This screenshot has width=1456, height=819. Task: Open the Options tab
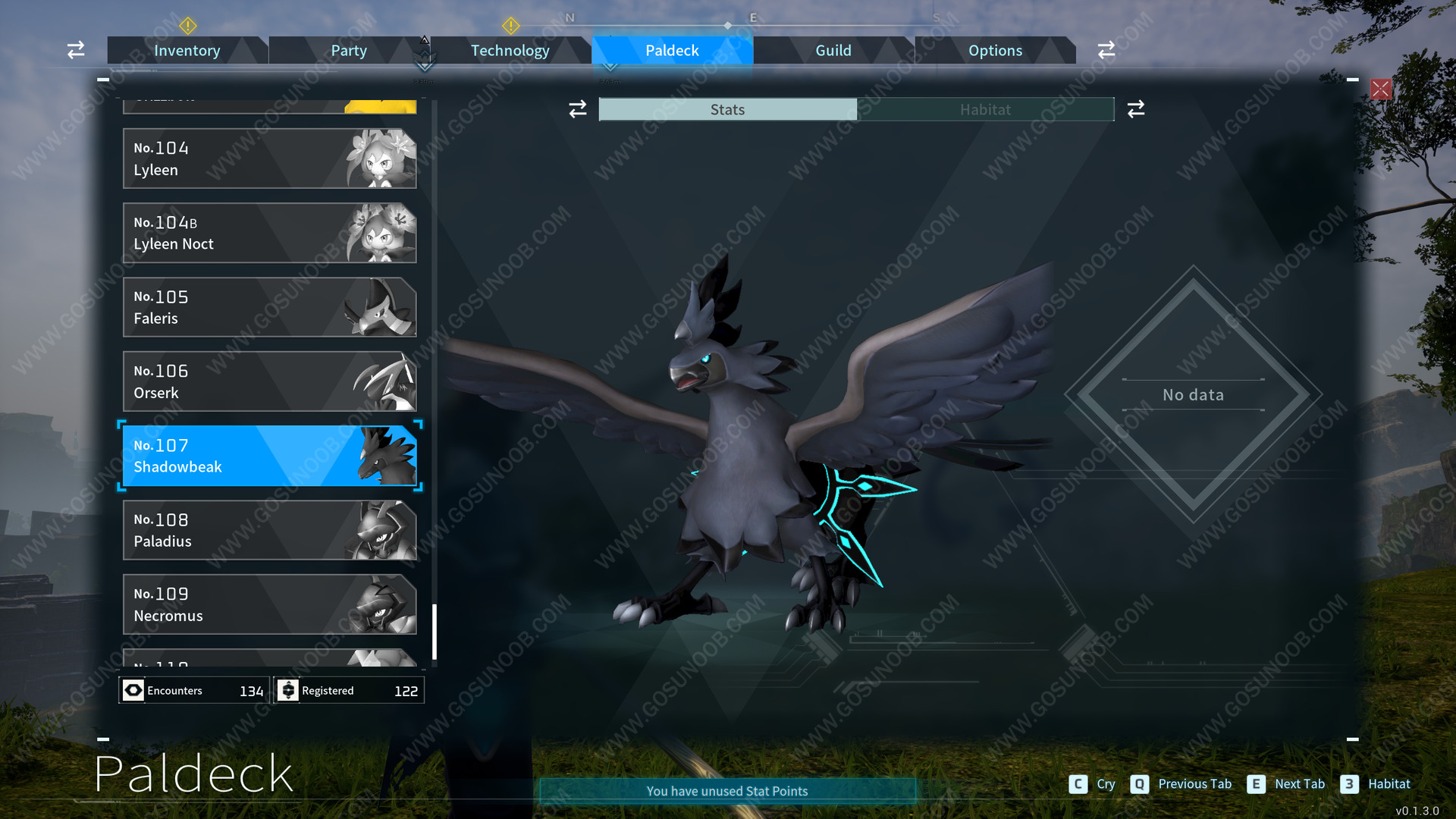[x=995, y=50]
